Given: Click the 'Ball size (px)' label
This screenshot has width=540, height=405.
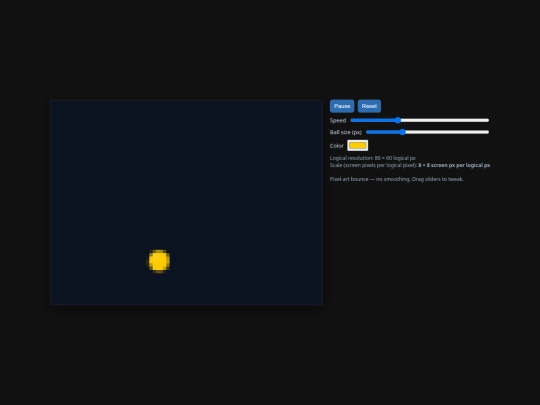Looking at the screenshot, I should click(346, 132).
